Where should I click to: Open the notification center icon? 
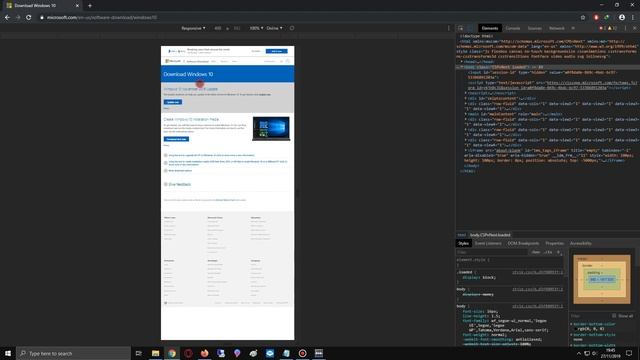click(x=629, y=353)
